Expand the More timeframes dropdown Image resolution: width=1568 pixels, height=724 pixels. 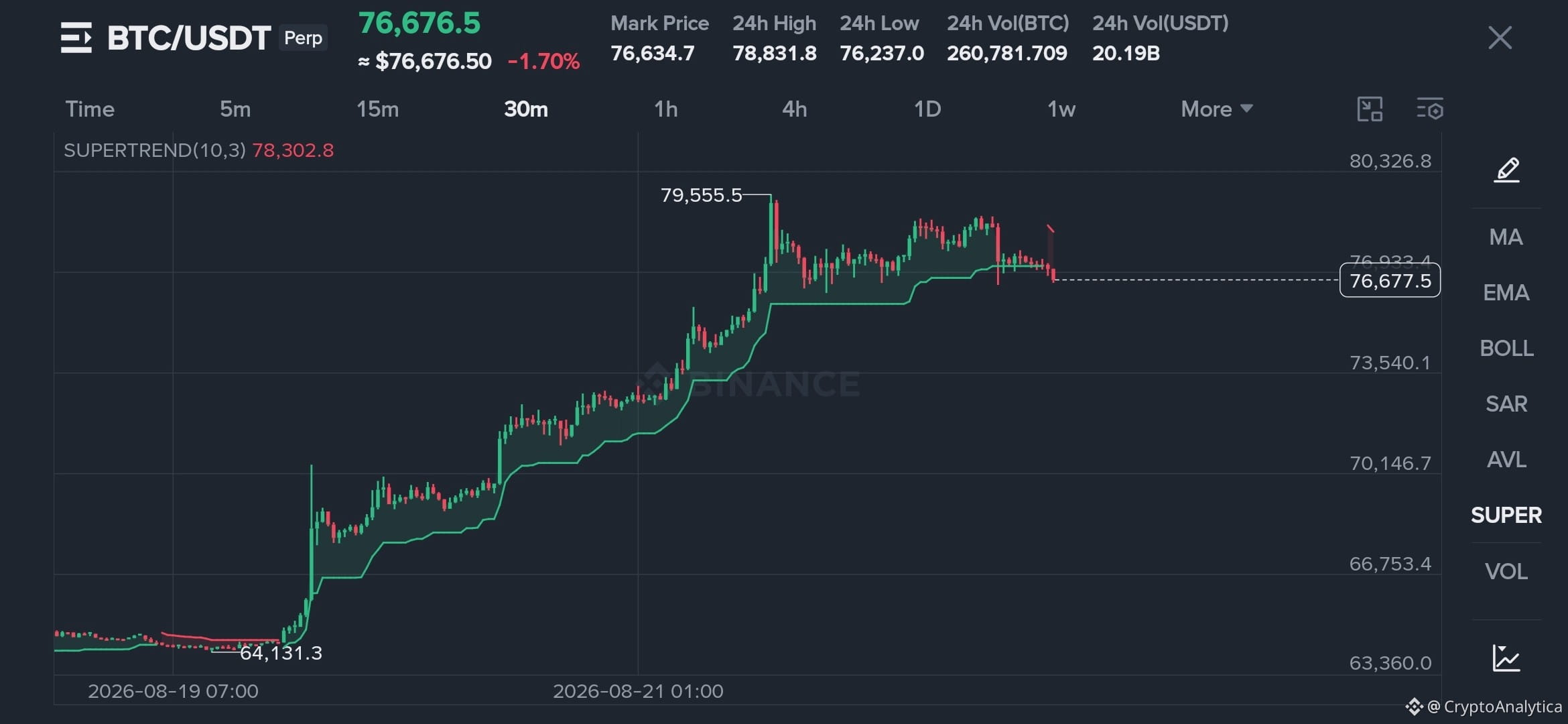tap(1216, 109)
